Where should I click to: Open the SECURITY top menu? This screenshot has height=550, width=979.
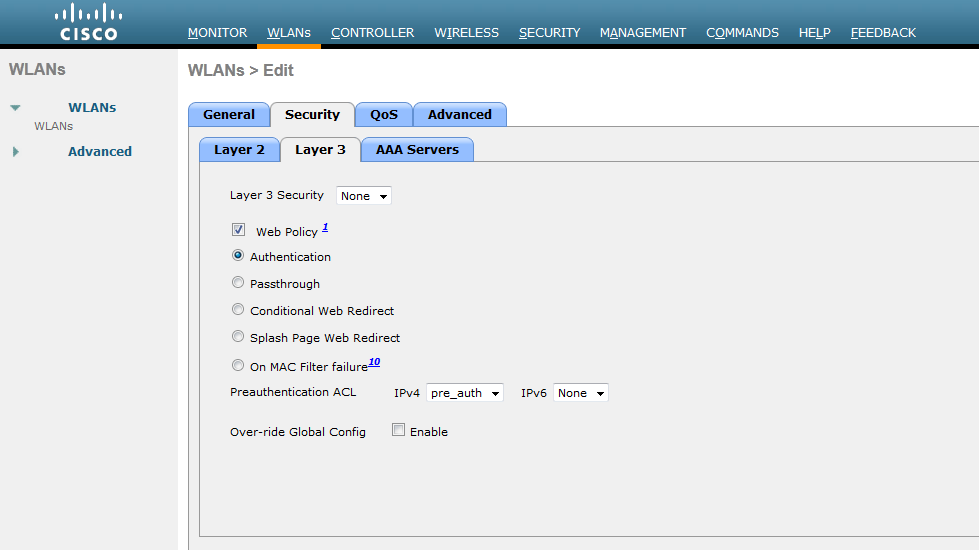pyautogui.click(x=549, y=32)
